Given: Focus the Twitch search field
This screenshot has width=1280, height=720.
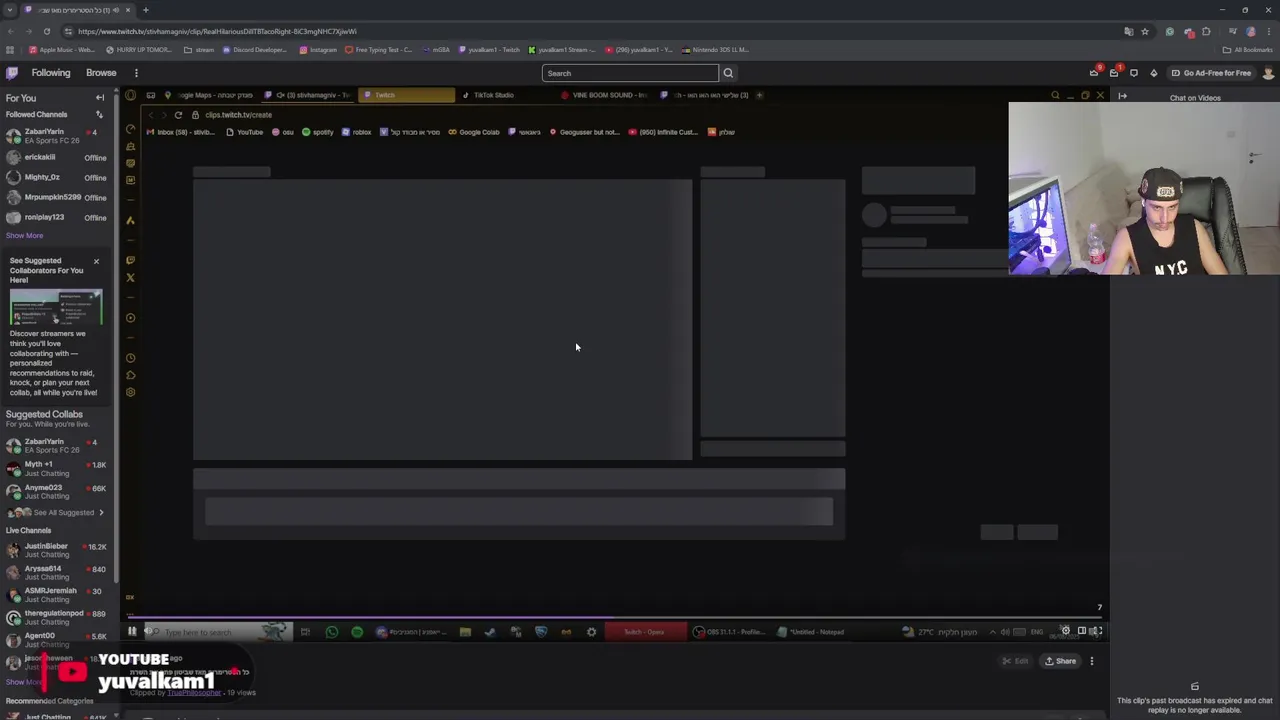Looking at the screenshot, I should pos(630,73).
